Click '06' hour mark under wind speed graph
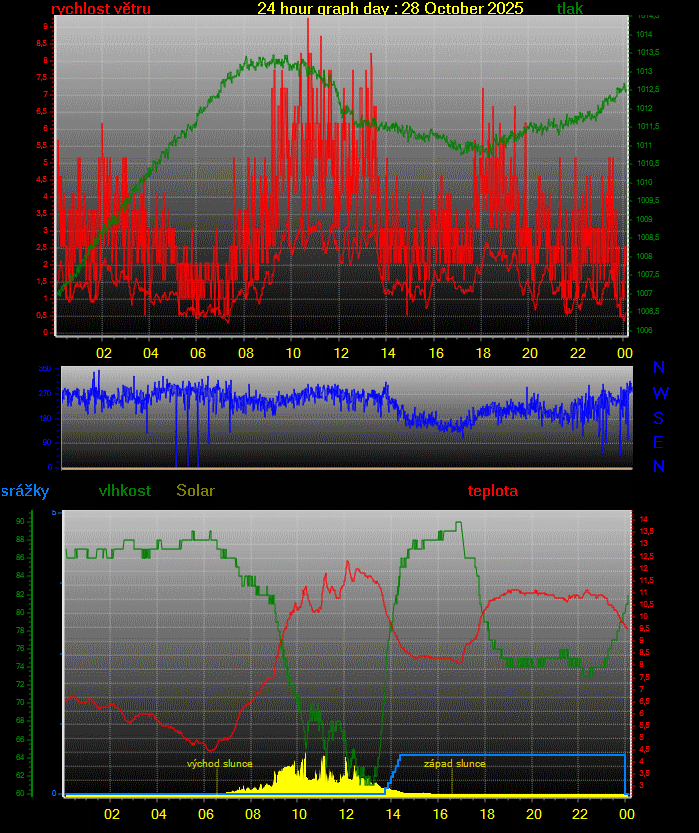The height and width of the screenshot is (833, 699). [x=197, y=353]
